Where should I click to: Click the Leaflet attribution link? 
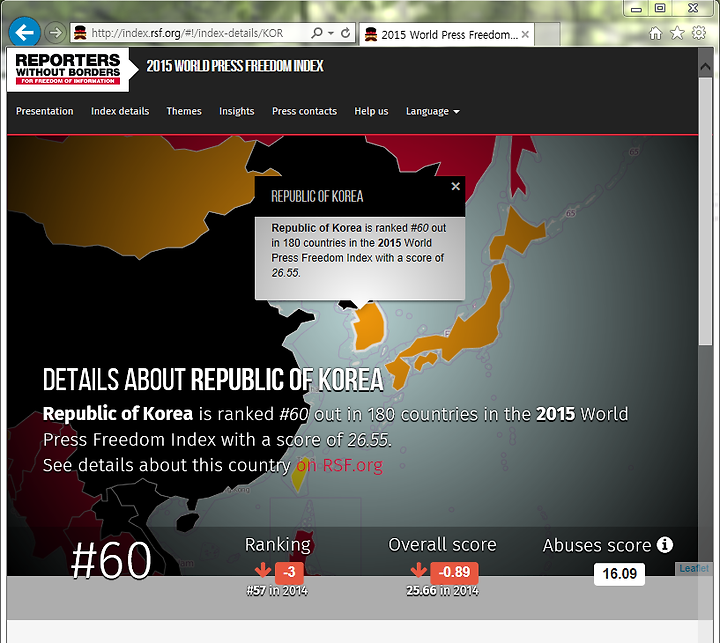(693, 568)
